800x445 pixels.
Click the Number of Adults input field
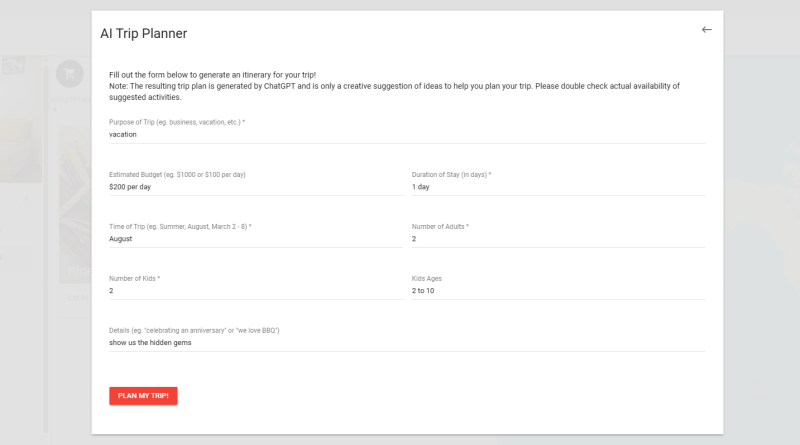tap(558, 239)
